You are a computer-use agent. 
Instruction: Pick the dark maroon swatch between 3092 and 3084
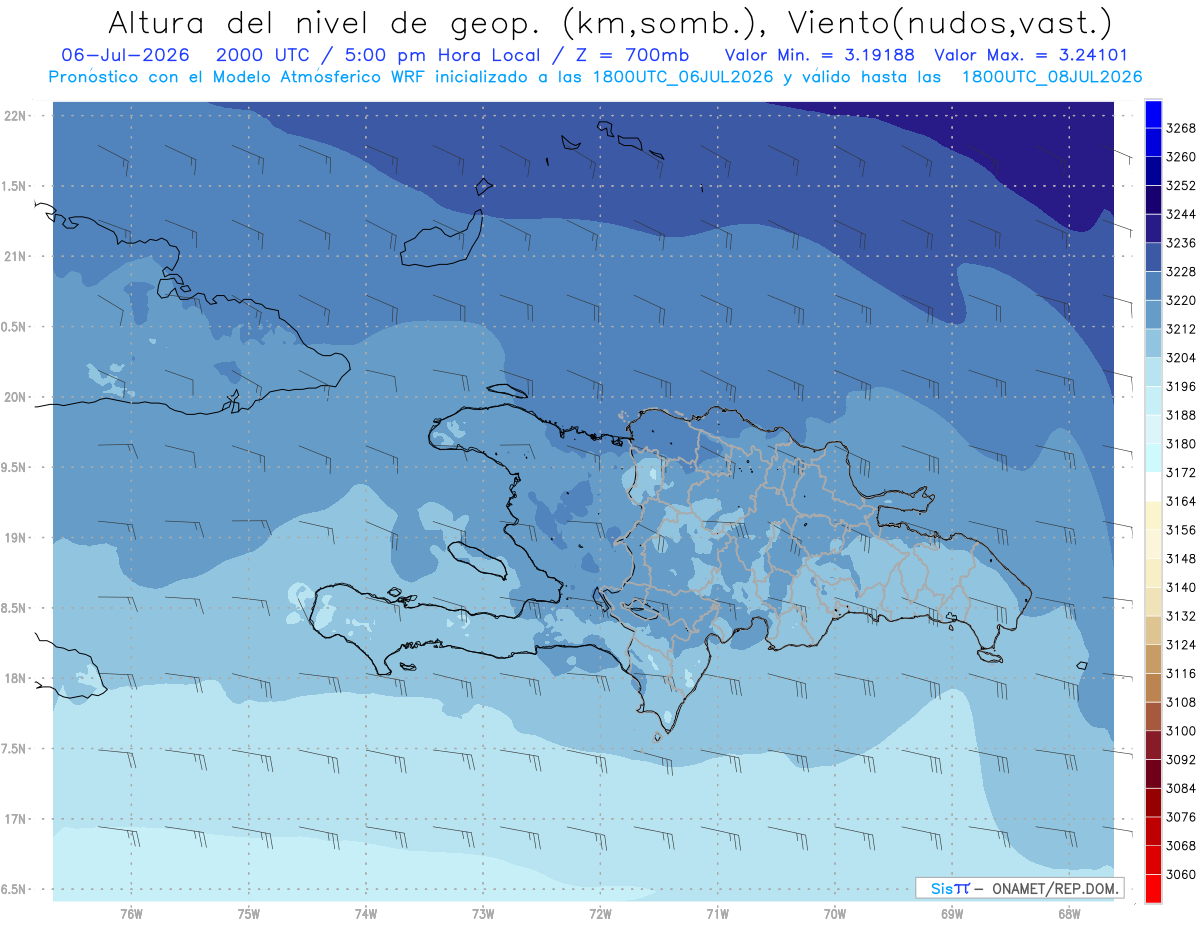click(1152, 773)
